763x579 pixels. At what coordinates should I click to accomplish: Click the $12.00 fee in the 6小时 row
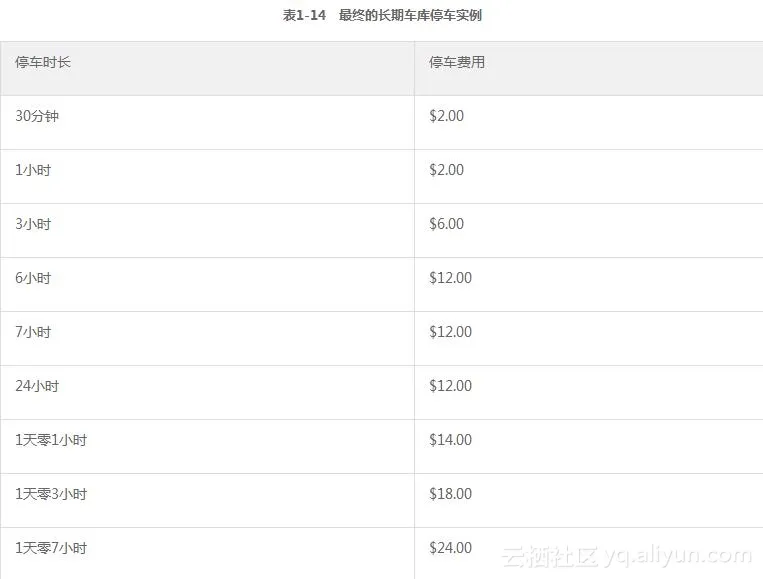(450, 278)
